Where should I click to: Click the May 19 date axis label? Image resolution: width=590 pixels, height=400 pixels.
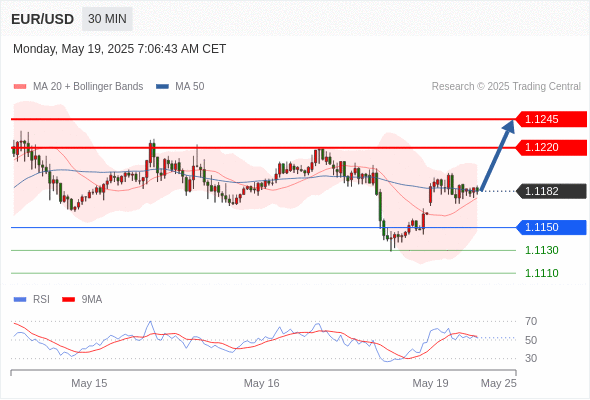coord(430,383)
